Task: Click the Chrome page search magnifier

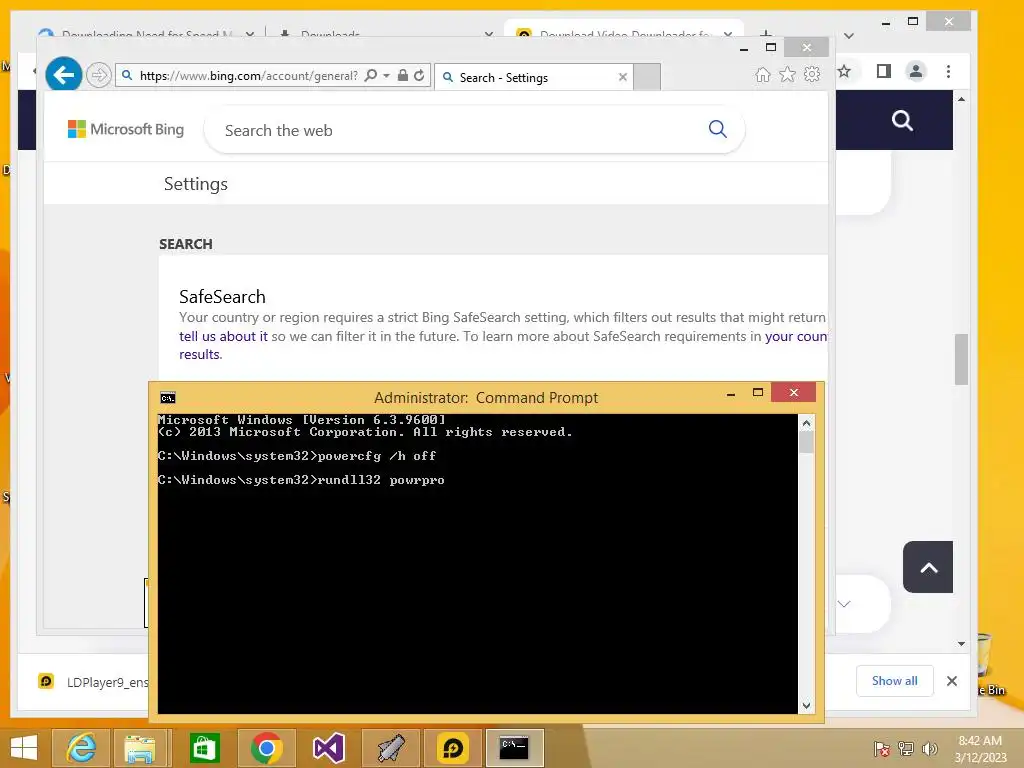Action: click(x=902, y=120)
